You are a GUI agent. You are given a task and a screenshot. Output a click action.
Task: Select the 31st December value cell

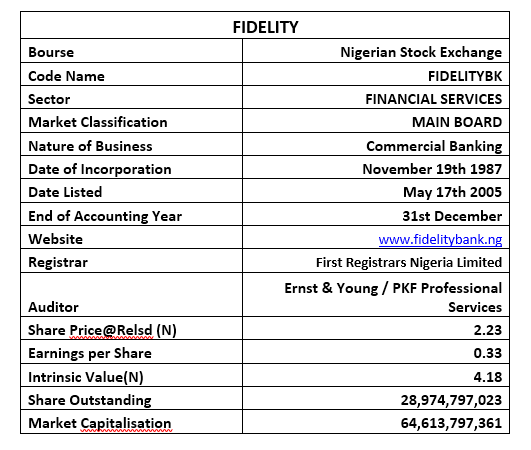tap(376, 214)
